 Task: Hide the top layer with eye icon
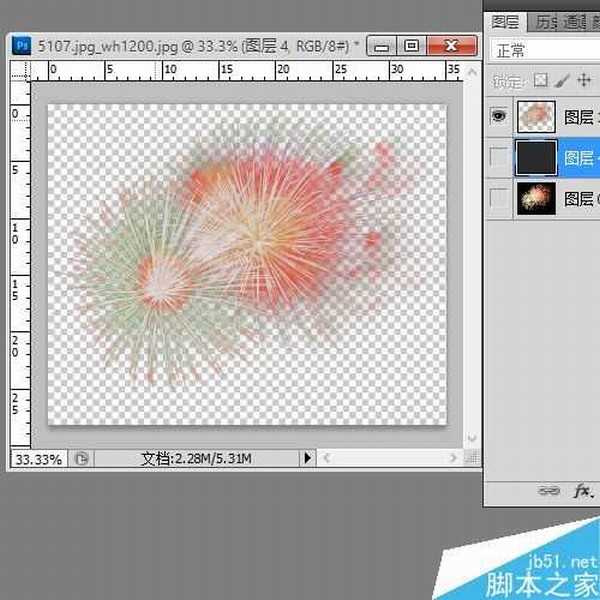[x=499, y=116]
